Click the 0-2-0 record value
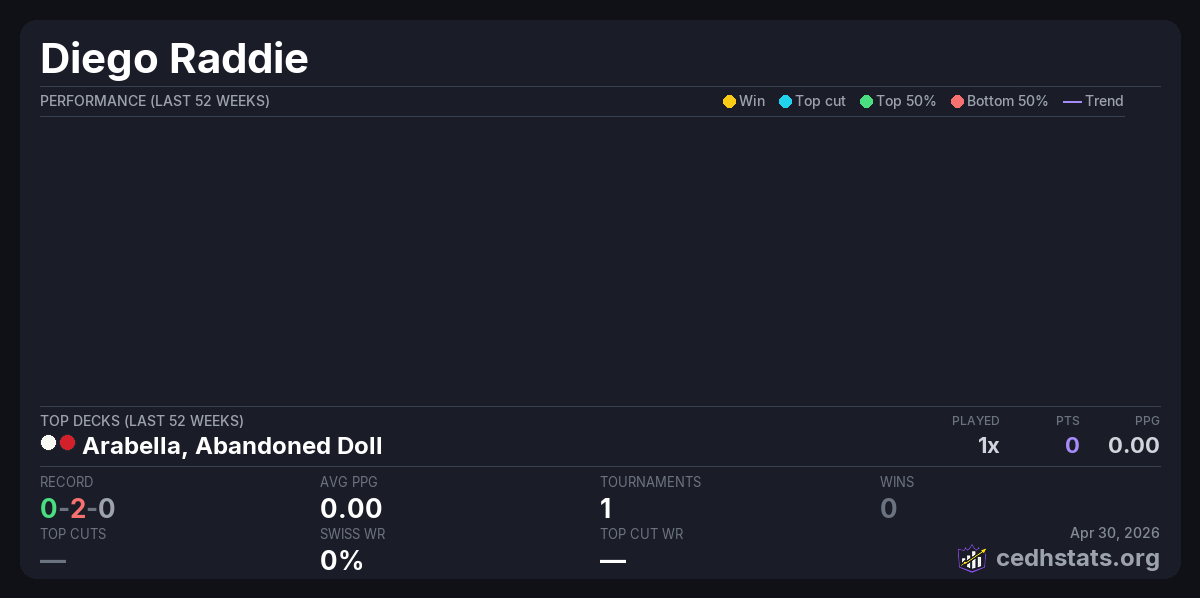 [78, 508]
